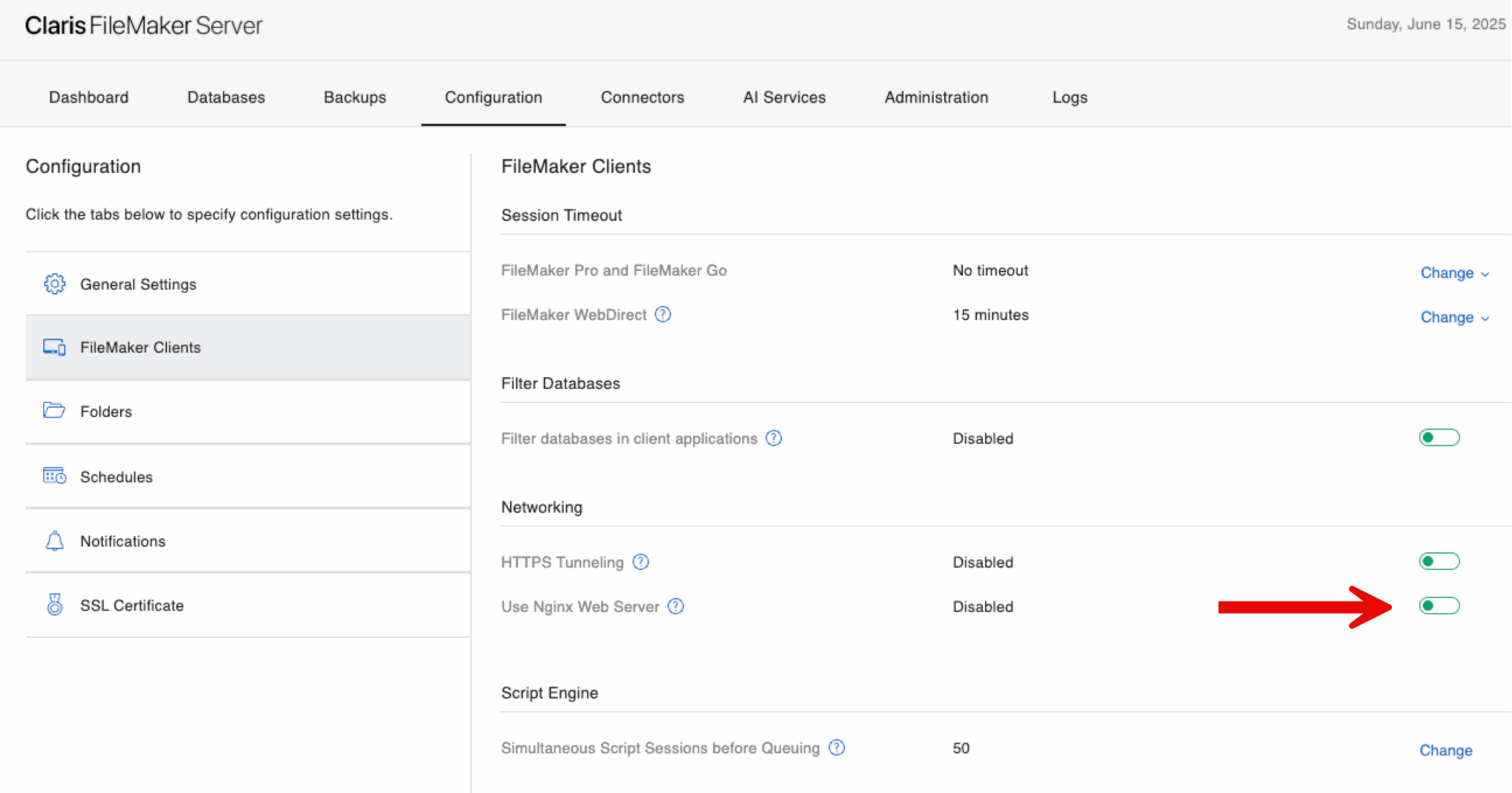Enable filtering databases in client applications
1512x793 pixels.
coord(1438,437)
